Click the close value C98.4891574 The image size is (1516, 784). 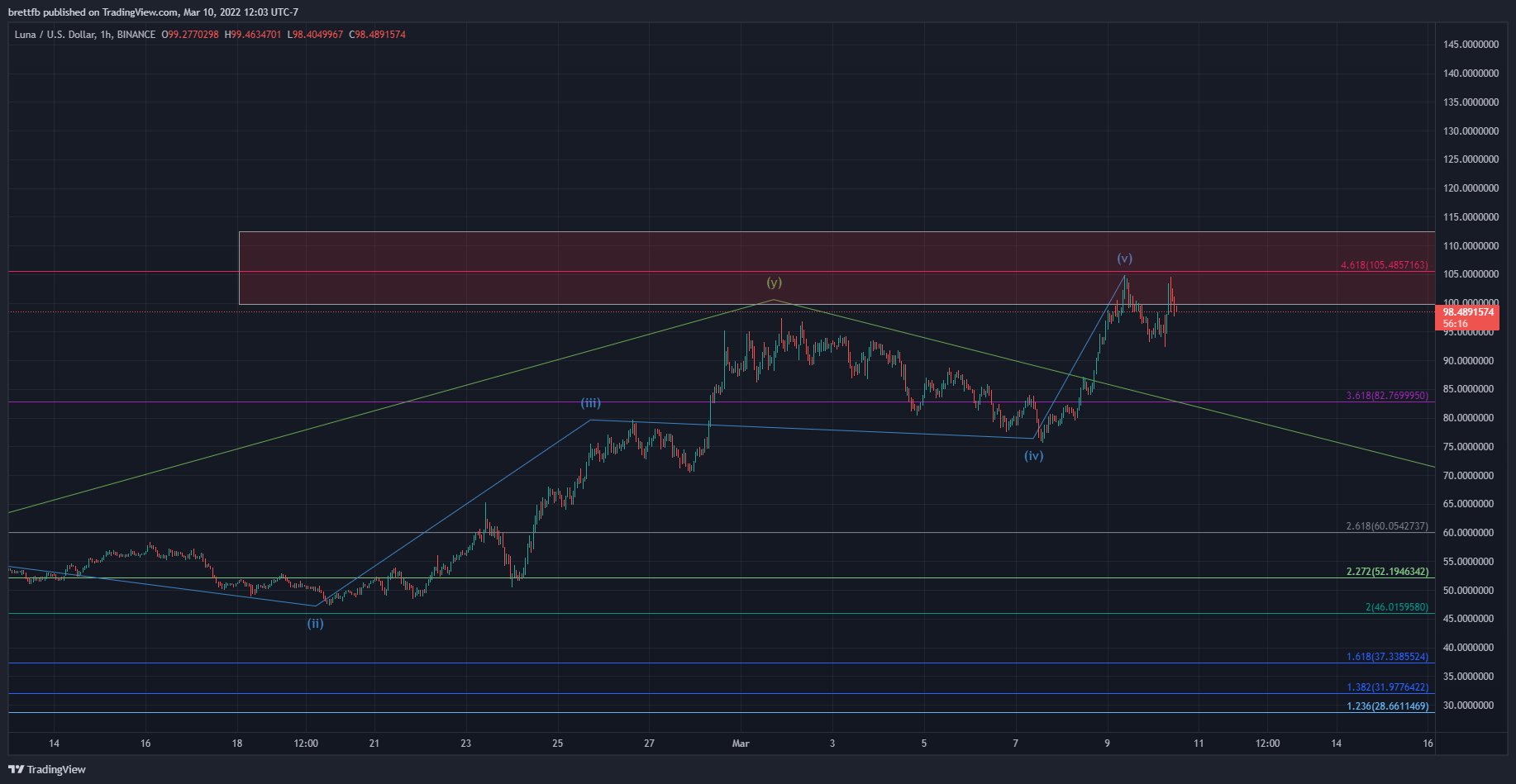377,35
